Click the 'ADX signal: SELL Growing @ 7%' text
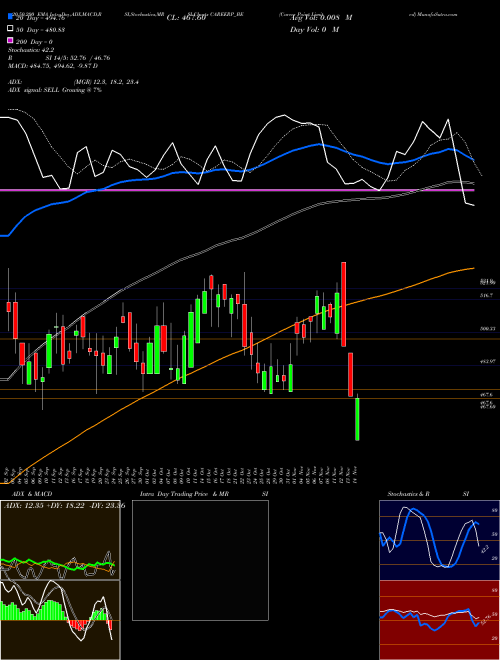This screenshot has width=500, height=660. 55,90
